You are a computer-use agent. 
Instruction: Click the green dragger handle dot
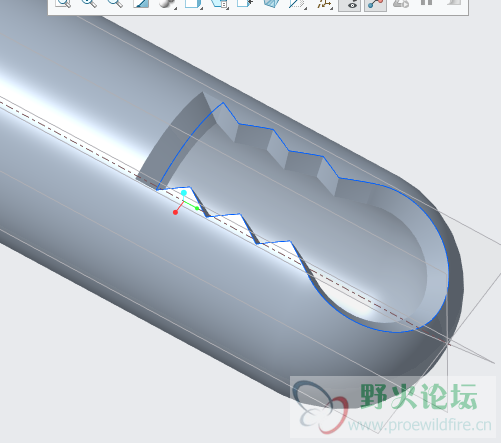(197, 208)
